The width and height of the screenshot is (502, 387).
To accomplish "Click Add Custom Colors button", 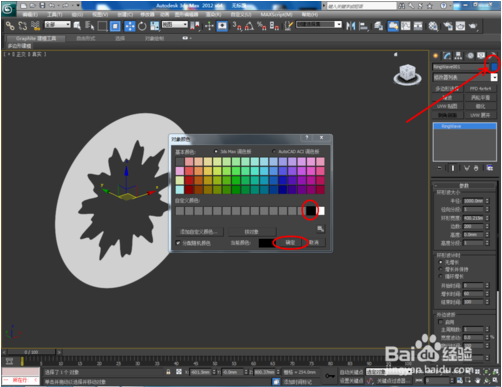I will click(x=199, y=232).
